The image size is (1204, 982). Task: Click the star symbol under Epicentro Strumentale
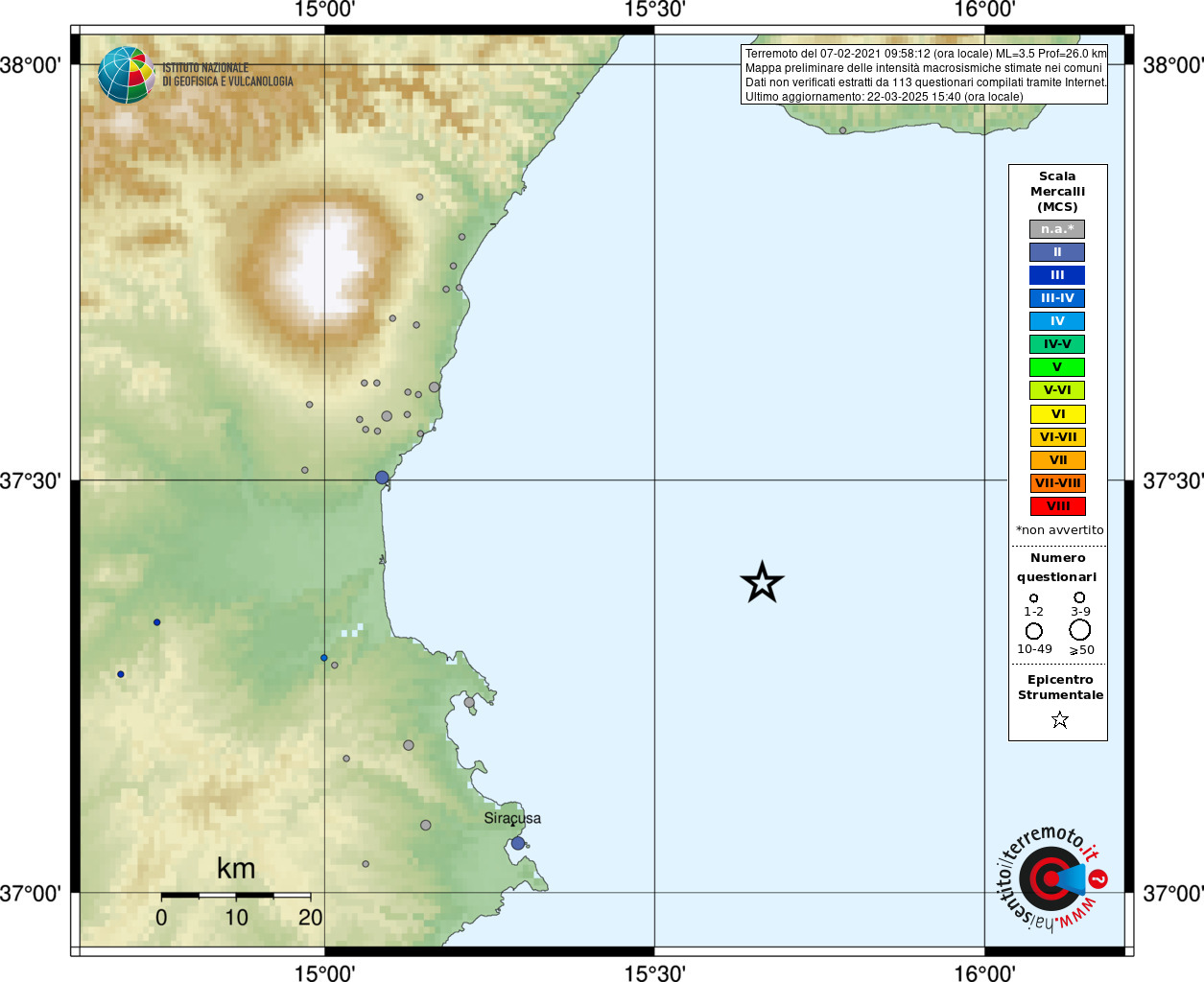1060,719
